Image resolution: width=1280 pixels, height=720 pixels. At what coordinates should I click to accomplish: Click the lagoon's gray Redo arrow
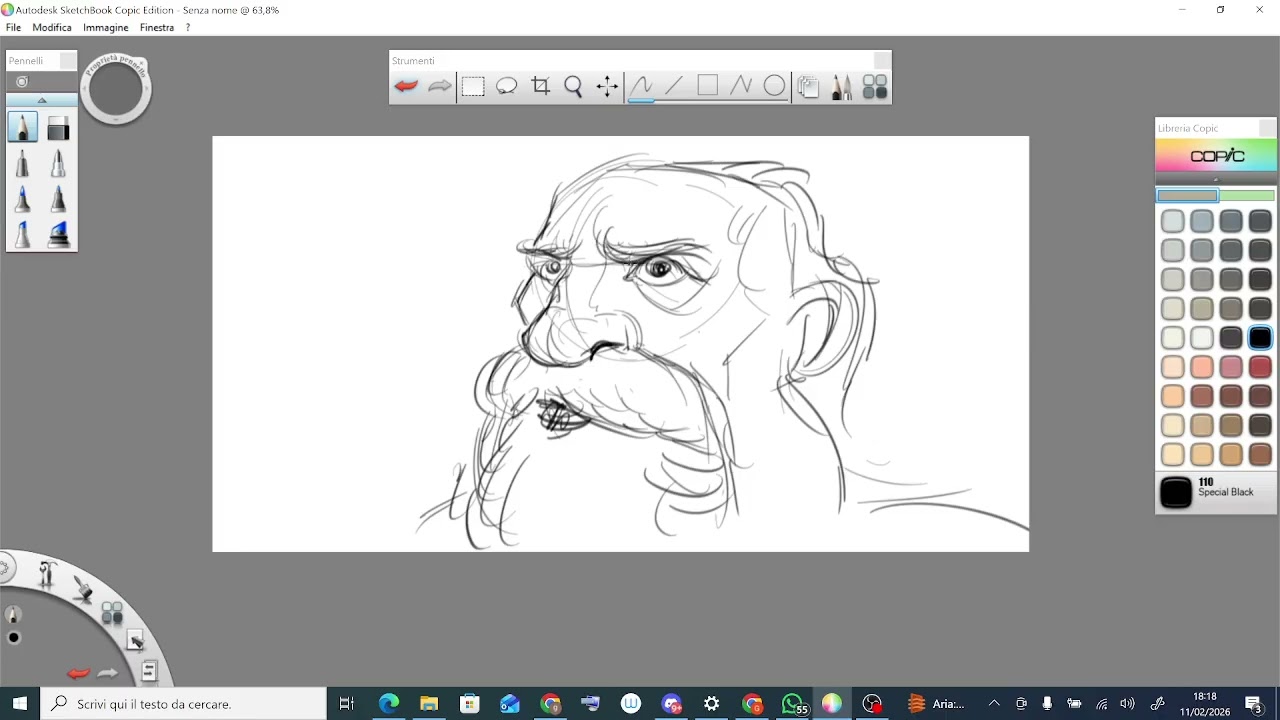[x=107, y=673]
